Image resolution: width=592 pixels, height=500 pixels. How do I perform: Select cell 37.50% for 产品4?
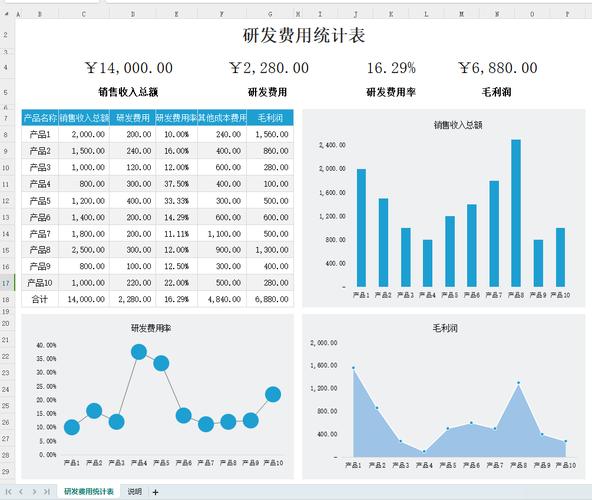(x=176, y=184)
